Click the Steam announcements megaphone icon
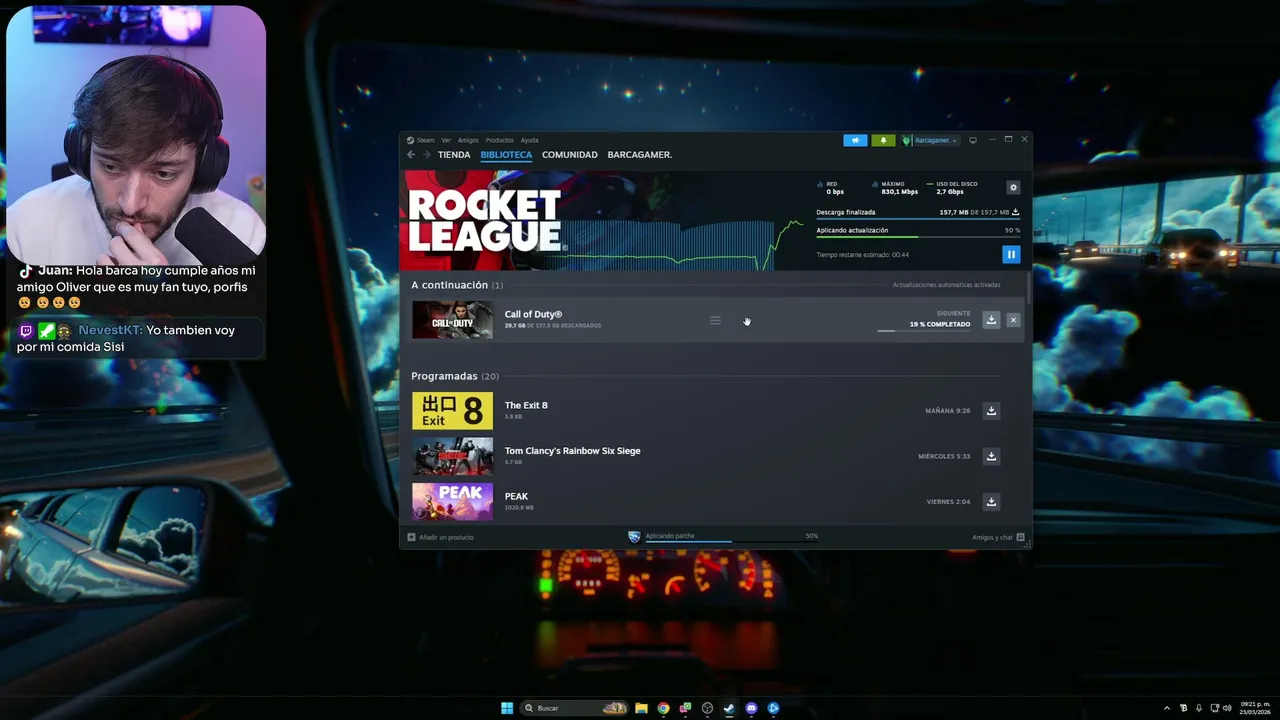1280x720 pixels. click(x=855, y=140)
